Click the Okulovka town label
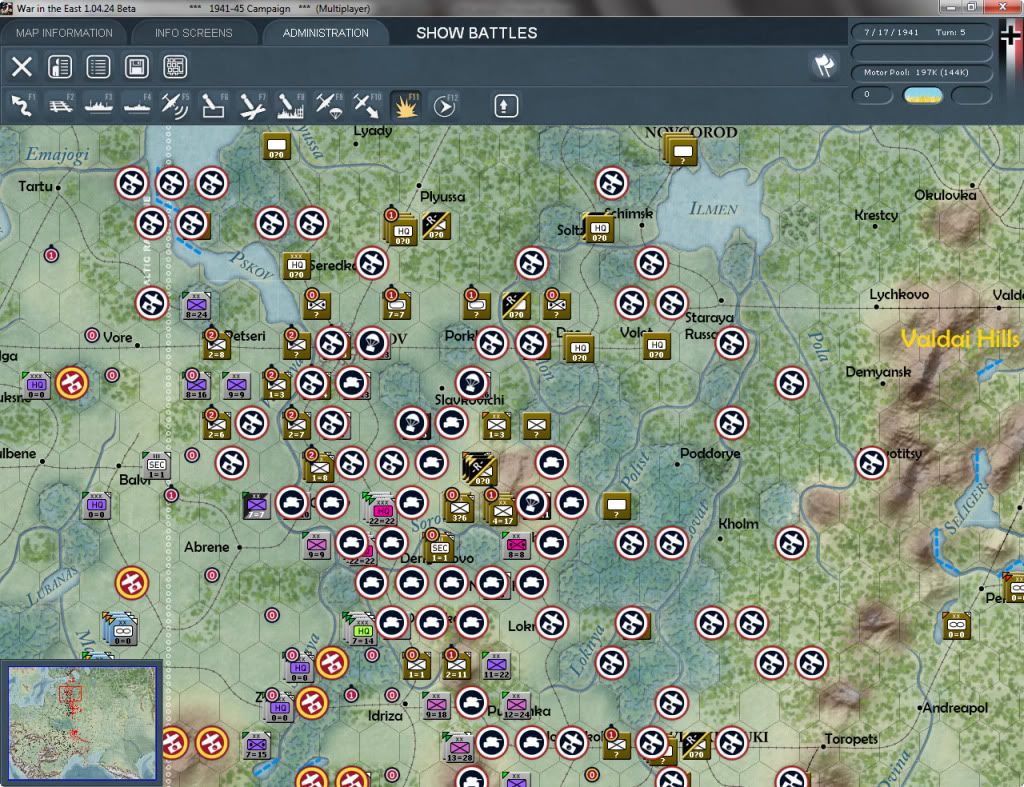Image resolution: width=1024 pixels, height=787 pixels. pyautogui.click(x=945, y=195)
